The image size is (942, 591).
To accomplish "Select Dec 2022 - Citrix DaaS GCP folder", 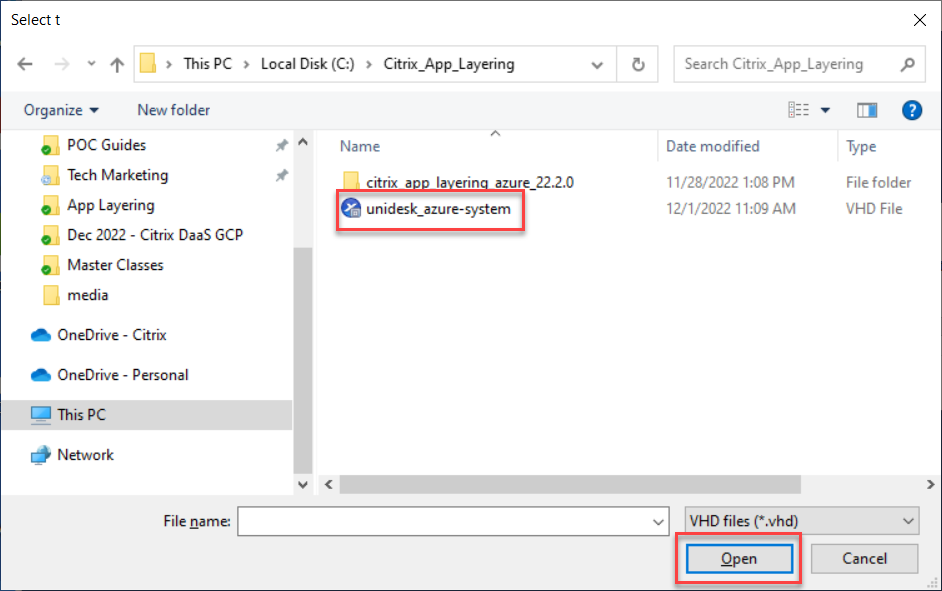I will coord(155,235).
